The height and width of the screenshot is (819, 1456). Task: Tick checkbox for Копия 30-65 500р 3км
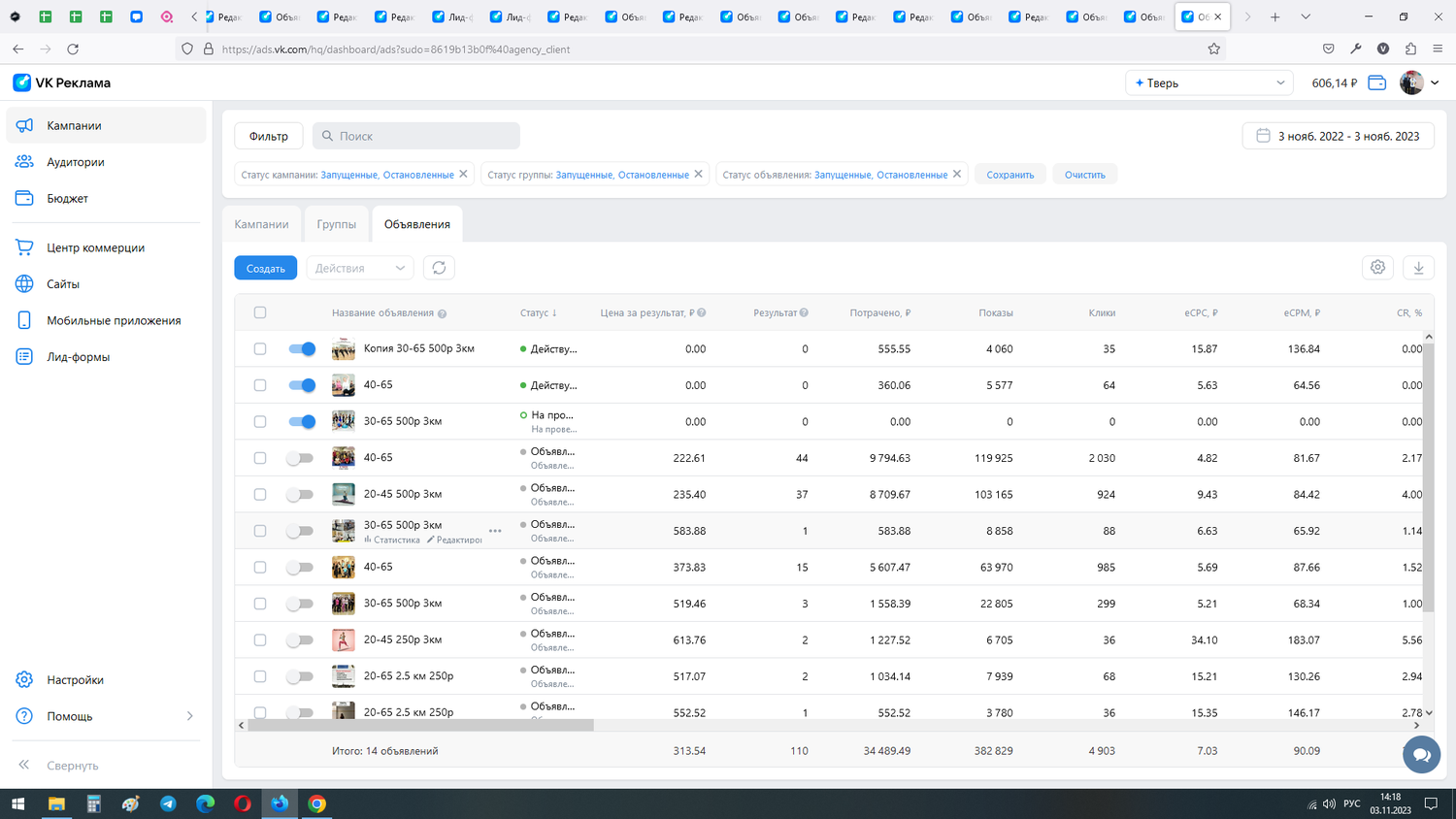tap(260, 348)
